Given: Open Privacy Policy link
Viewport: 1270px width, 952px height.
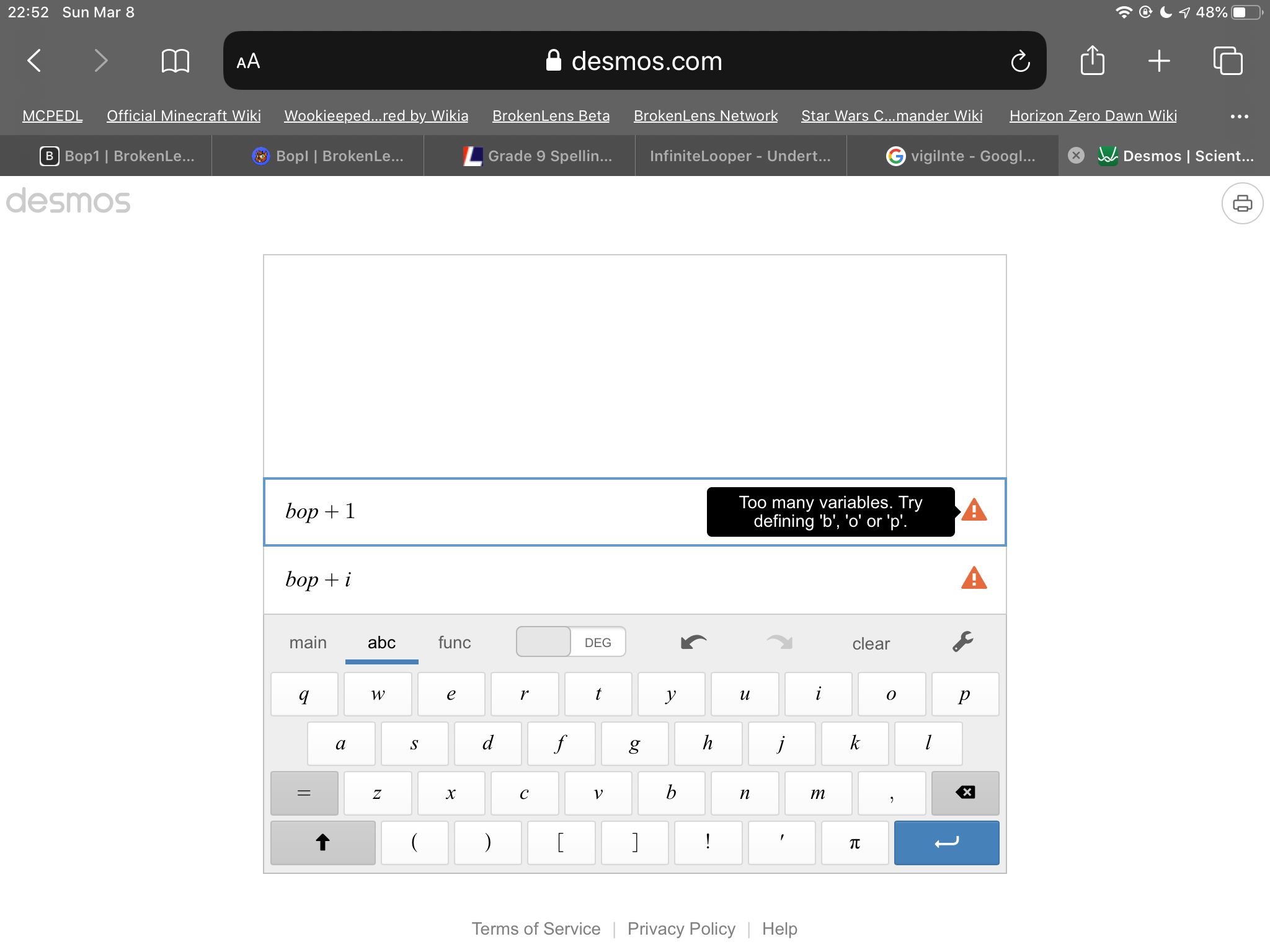Looking at the screenshot, I should (681, 928).
